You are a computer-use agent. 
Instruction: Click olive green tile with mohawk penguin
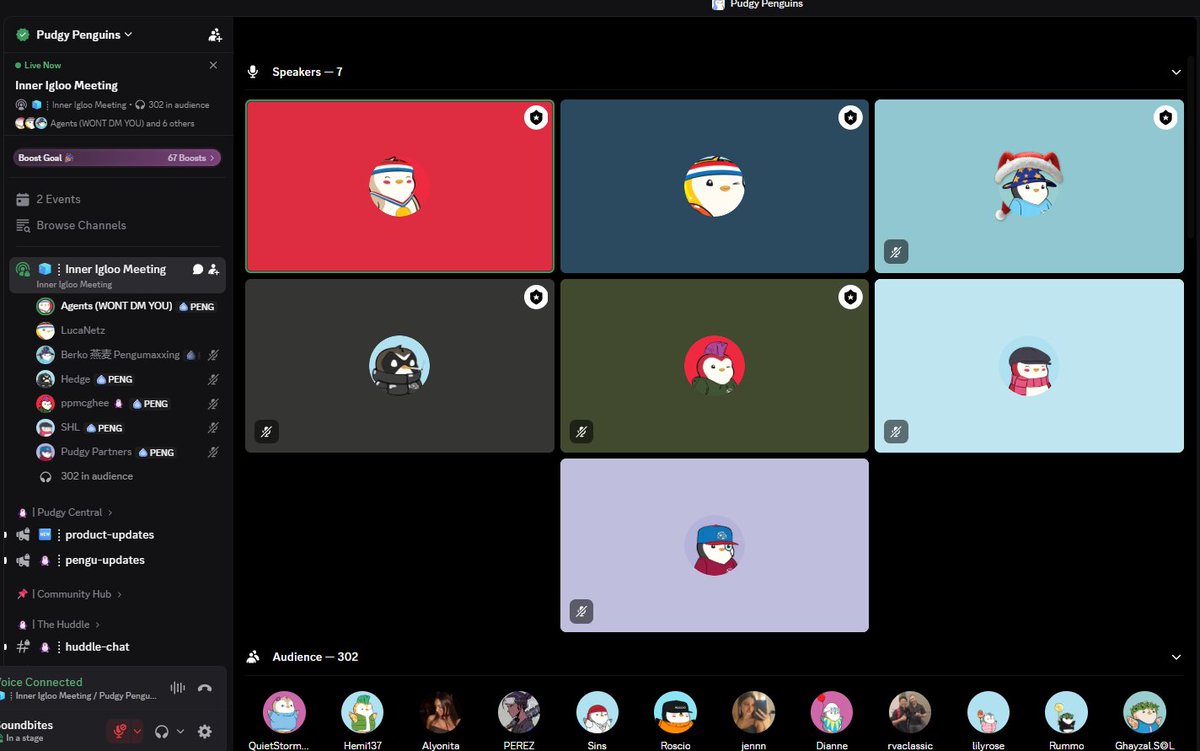pos(714,366)
